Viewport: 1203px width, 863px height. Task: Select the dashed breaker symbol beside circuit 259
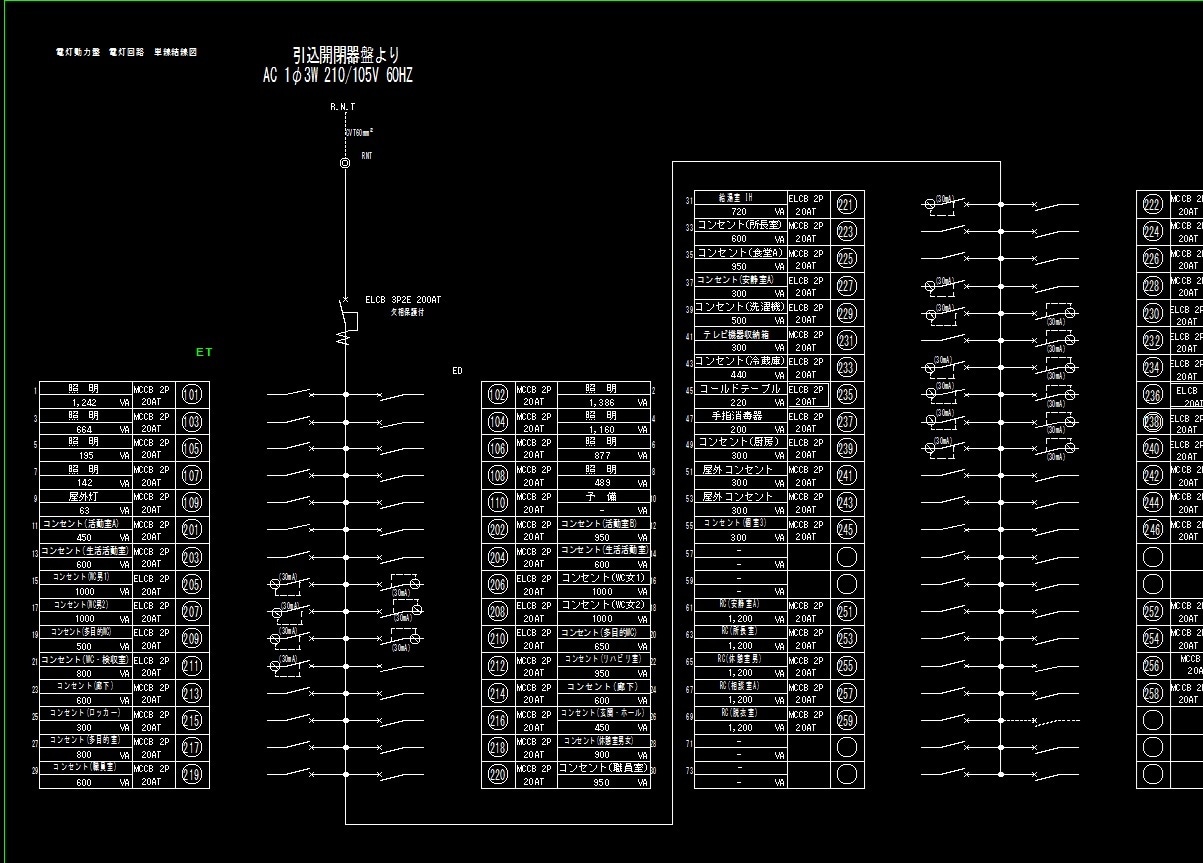[1056, 720]
